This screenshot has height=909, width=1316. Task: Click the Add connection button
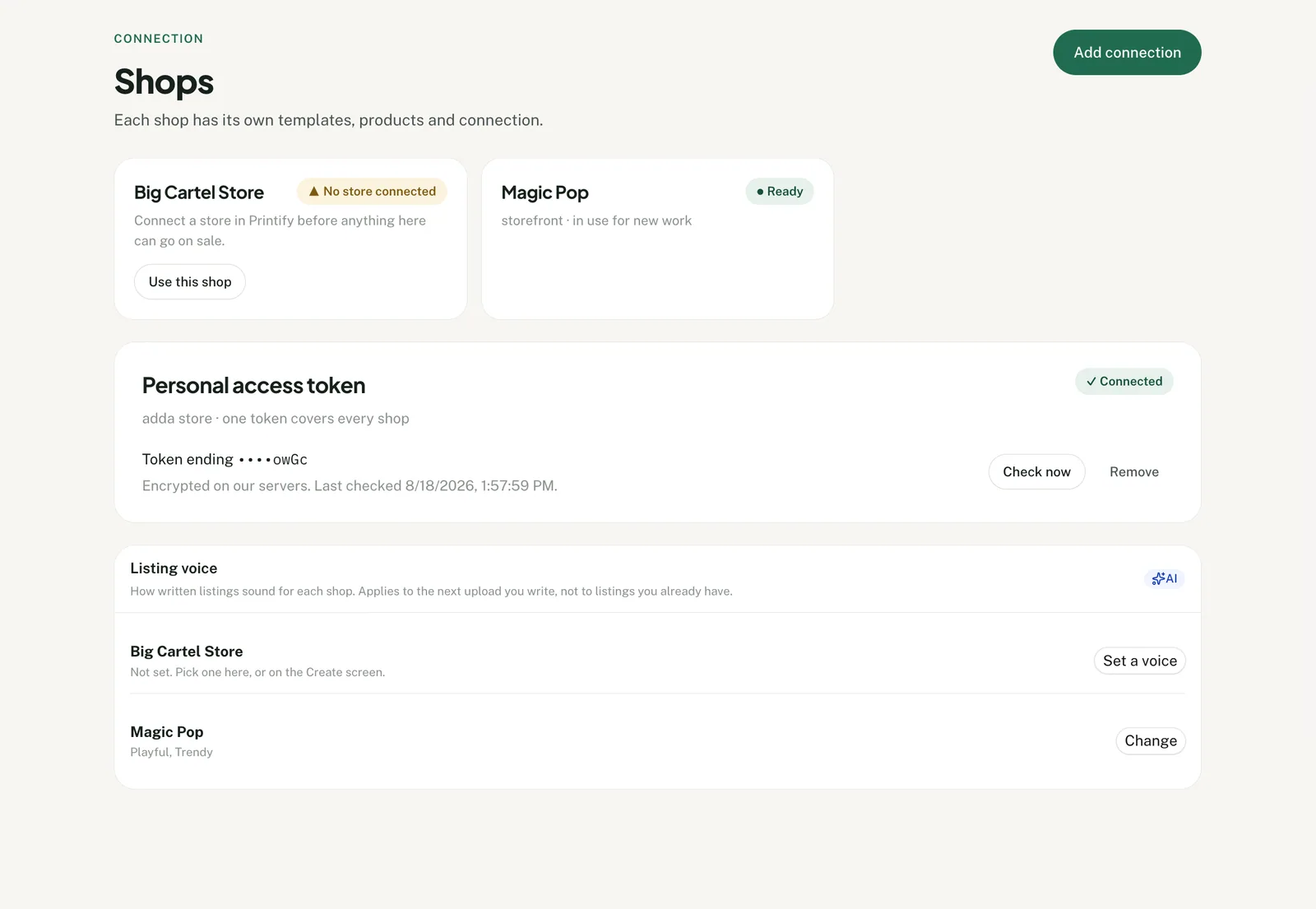tap(1127, 53)
